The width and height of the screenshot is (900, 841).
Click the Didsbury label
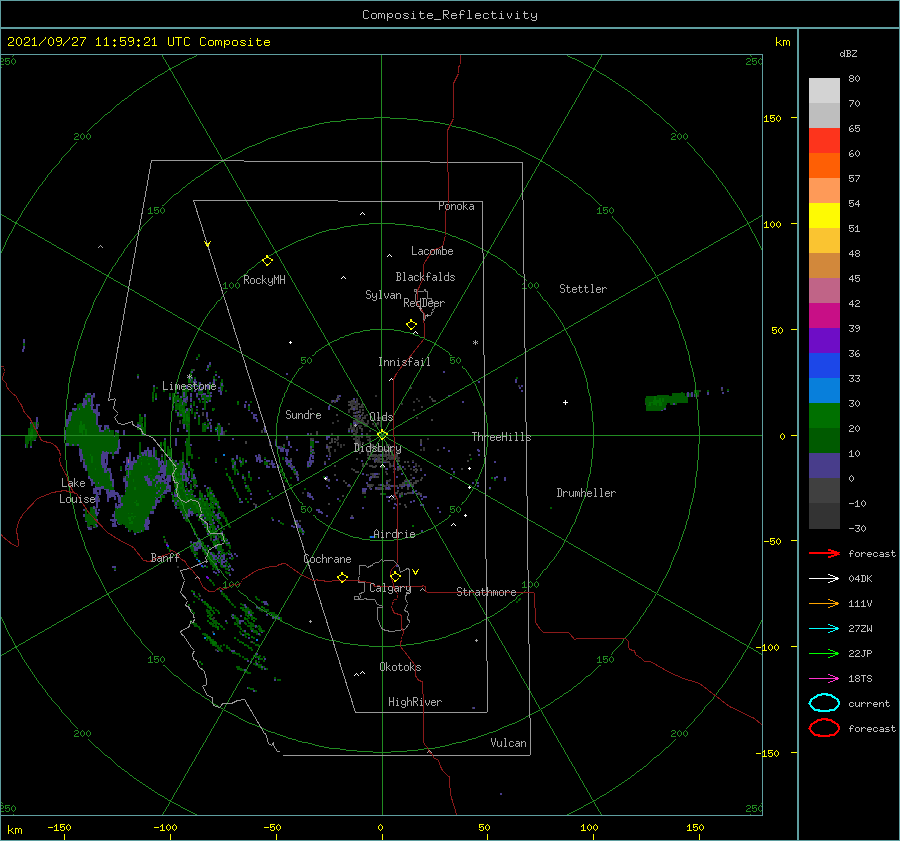(x=378, y=448)
